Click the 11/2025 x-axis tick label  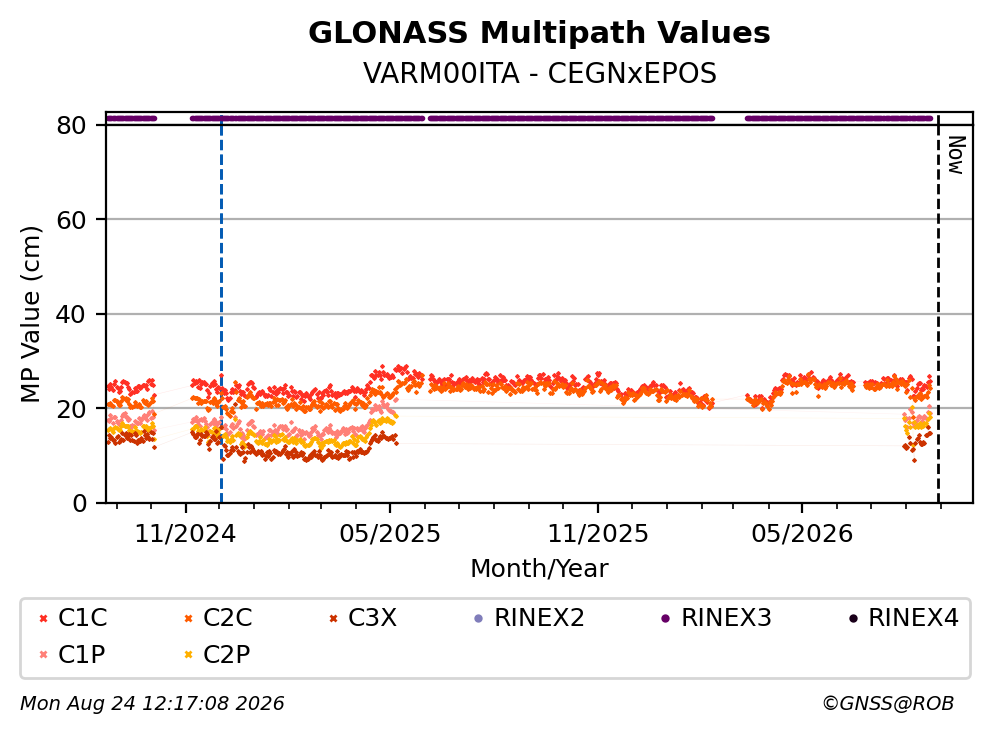598,534
